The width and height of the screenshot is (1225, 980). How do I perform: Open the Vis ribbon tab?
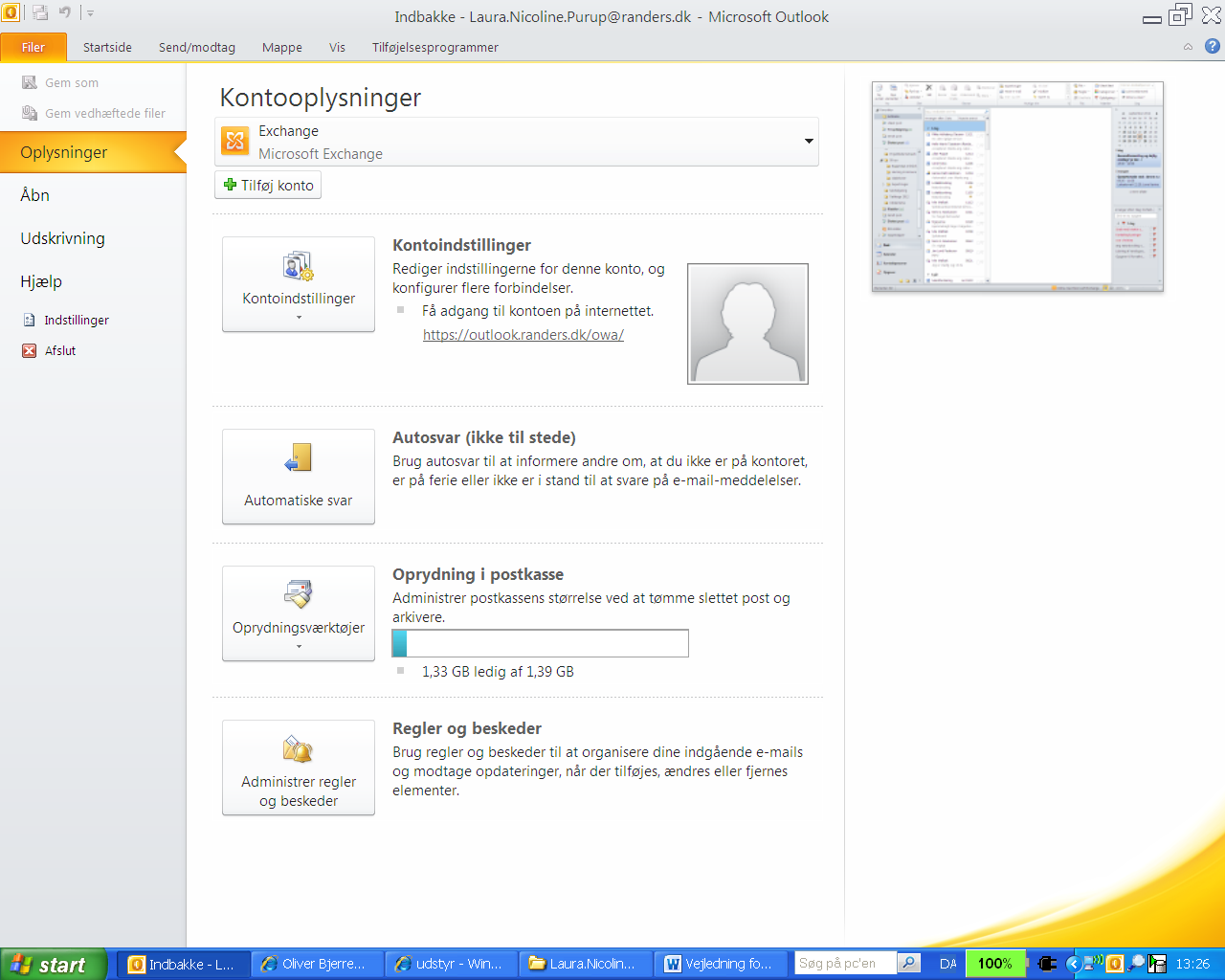pos(337,47)
